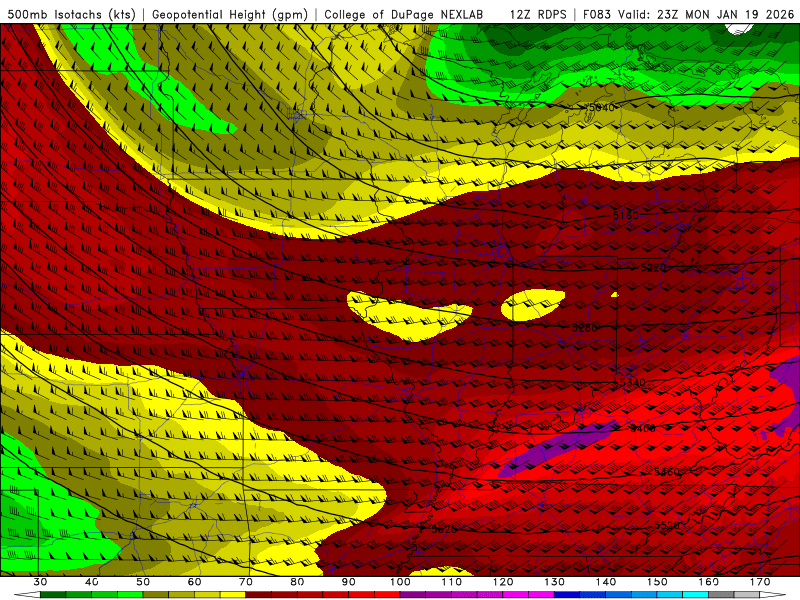Click the 30 value on the color scale
The image size is (800, 600).
pyautogui.click(x=40, y=582)
